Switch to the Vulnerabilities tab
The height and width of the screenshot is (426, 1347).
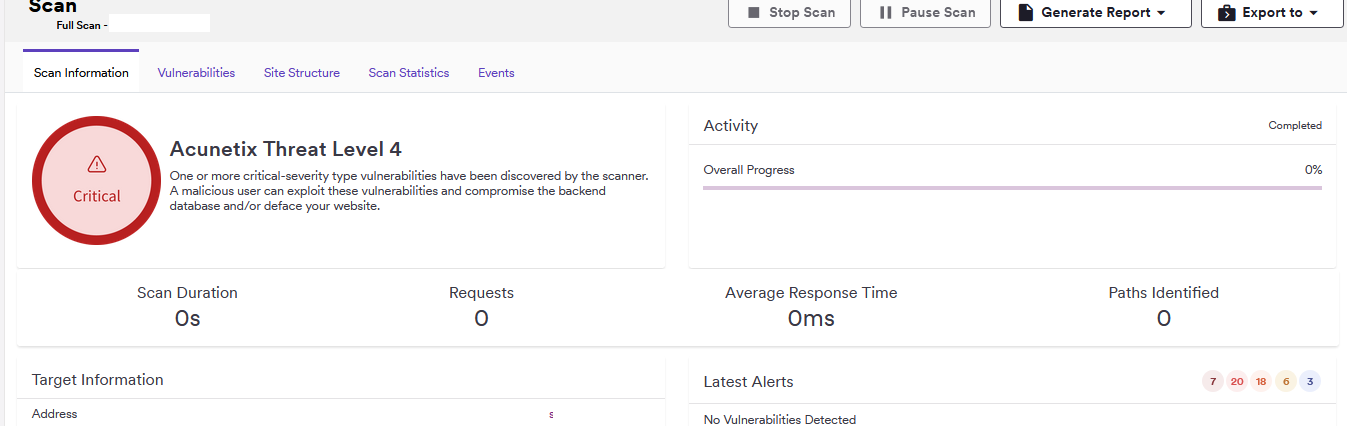(x=196, y=72)
